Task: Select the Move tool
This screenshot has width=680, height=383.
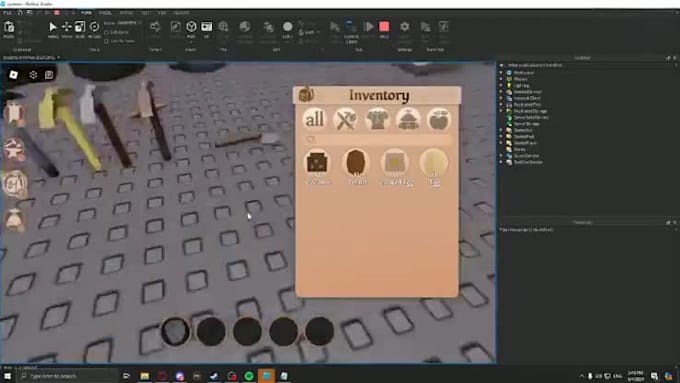Action: 66,29
